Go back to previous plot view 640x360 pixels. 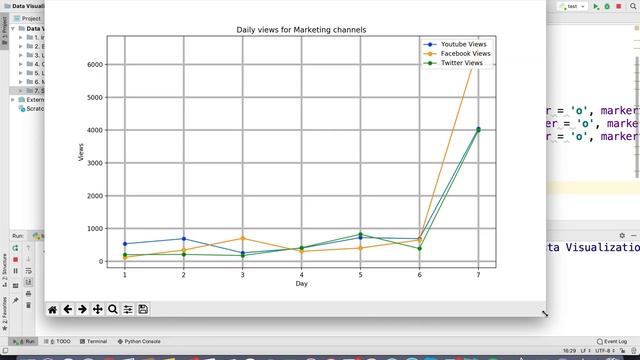click(68, 309)
